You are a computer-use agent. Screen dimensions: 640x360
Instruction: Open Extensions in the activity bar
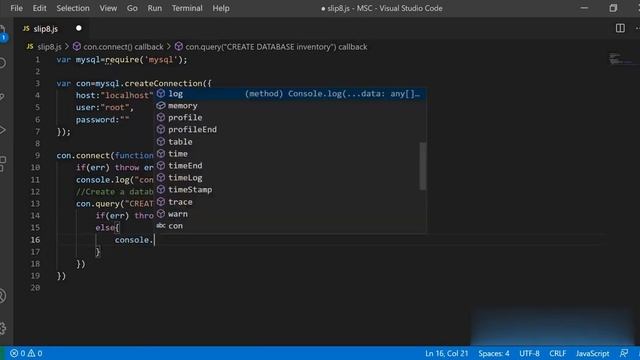point(2,163)
